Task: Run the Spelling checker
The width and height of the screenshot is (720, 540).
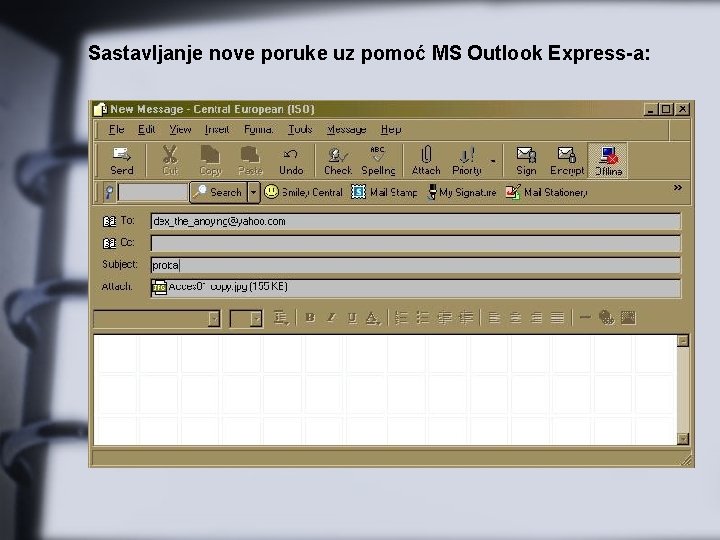Action: click(378, 160)
